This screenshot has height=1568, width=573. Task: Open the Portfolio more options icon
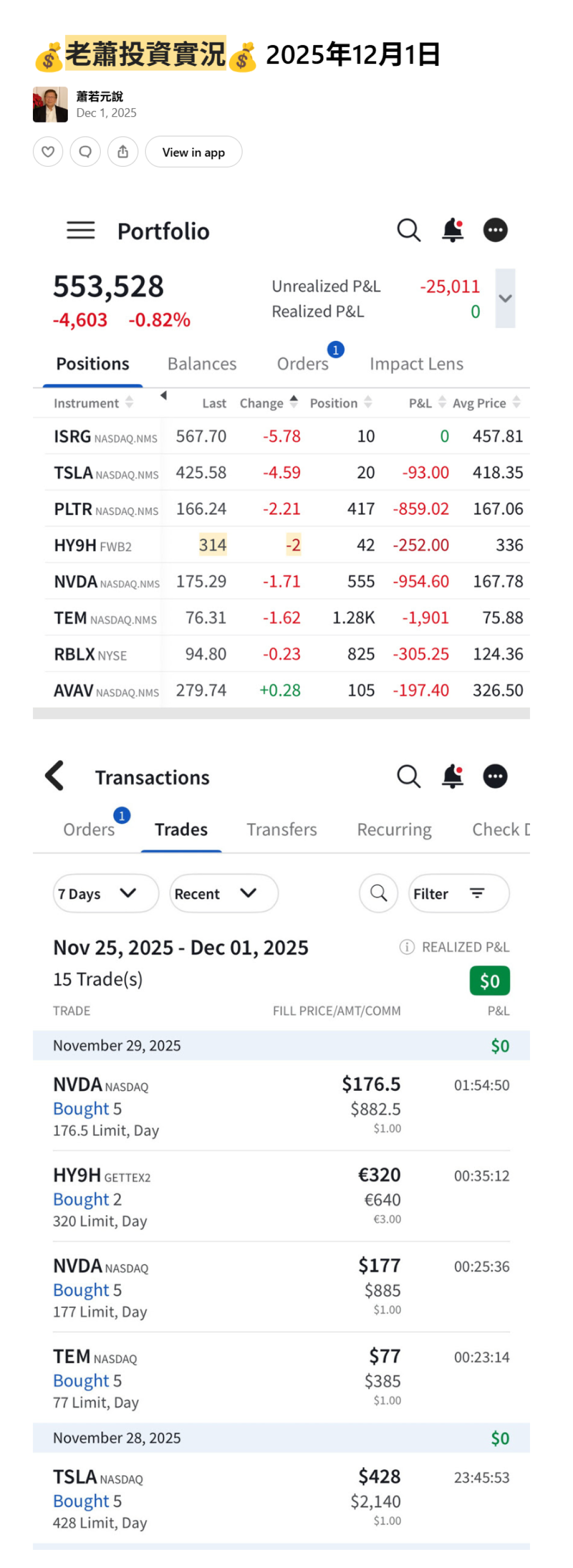pos(495,230)
